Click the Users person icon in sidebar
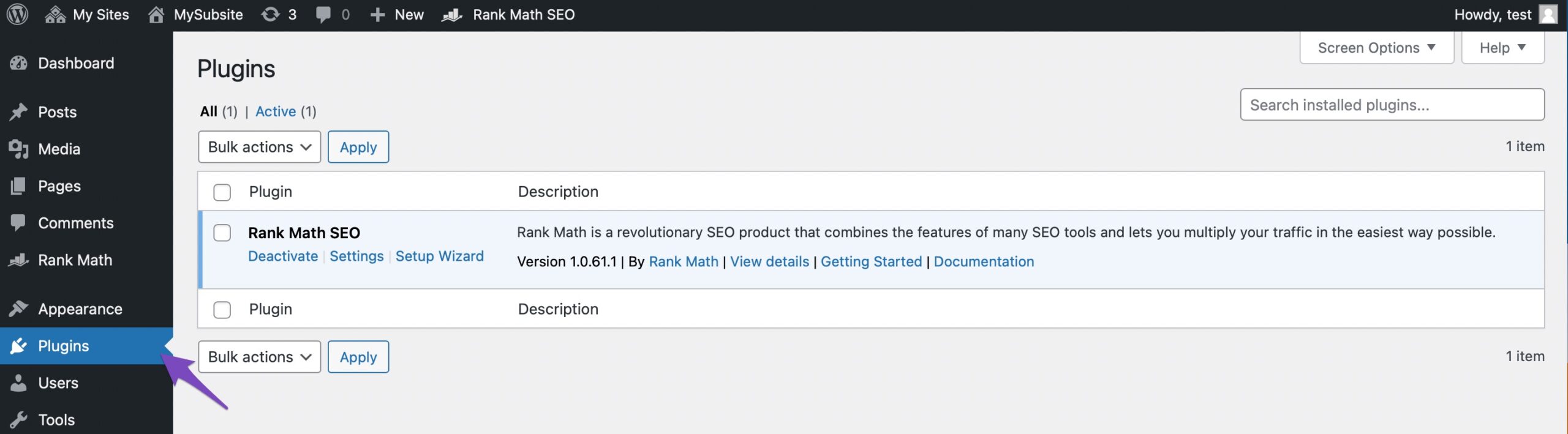This screenshot has width=1568, height=434. point(18,383)
